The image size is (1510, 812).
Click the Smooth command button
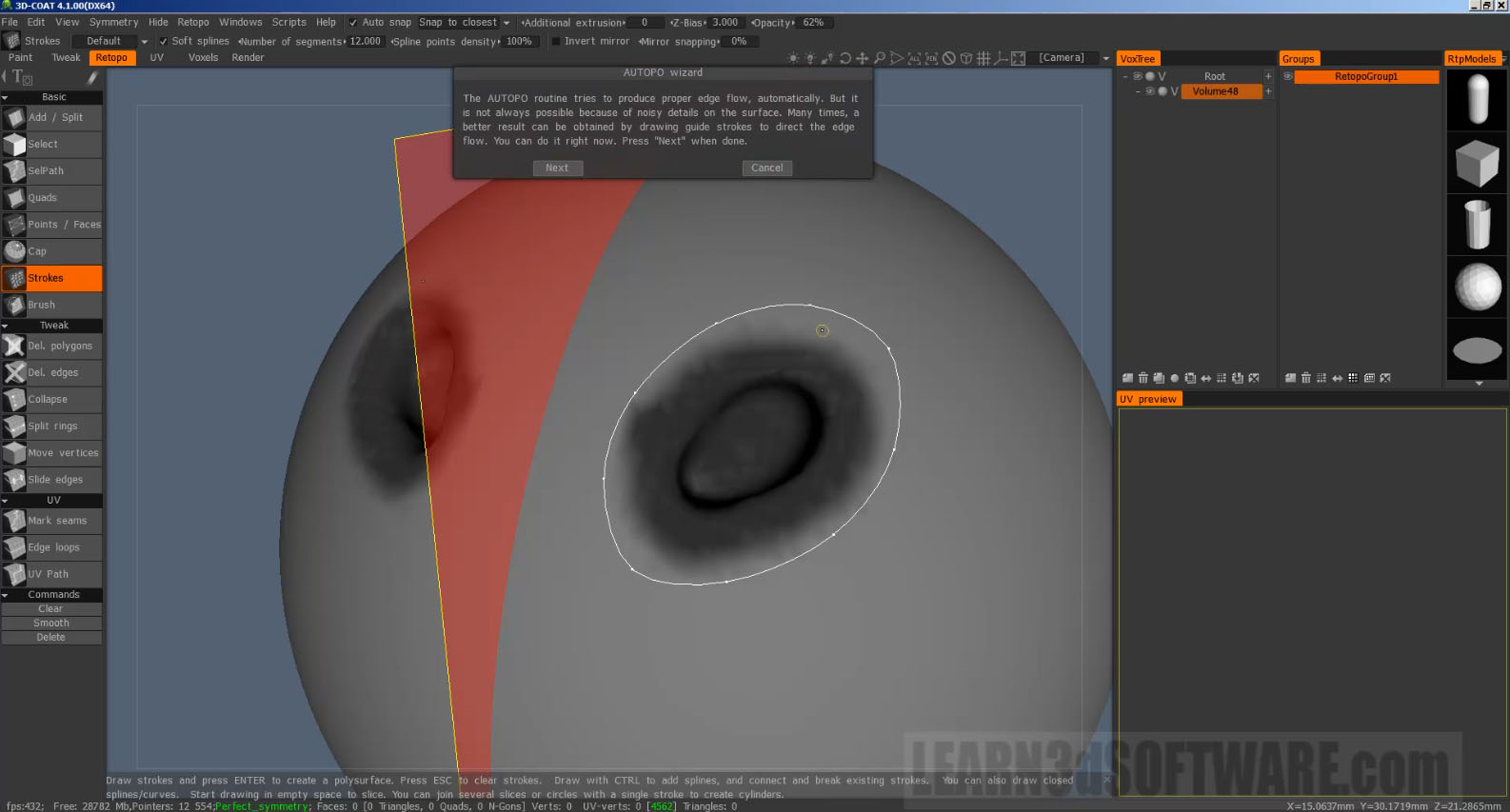[x=51, y=624]
